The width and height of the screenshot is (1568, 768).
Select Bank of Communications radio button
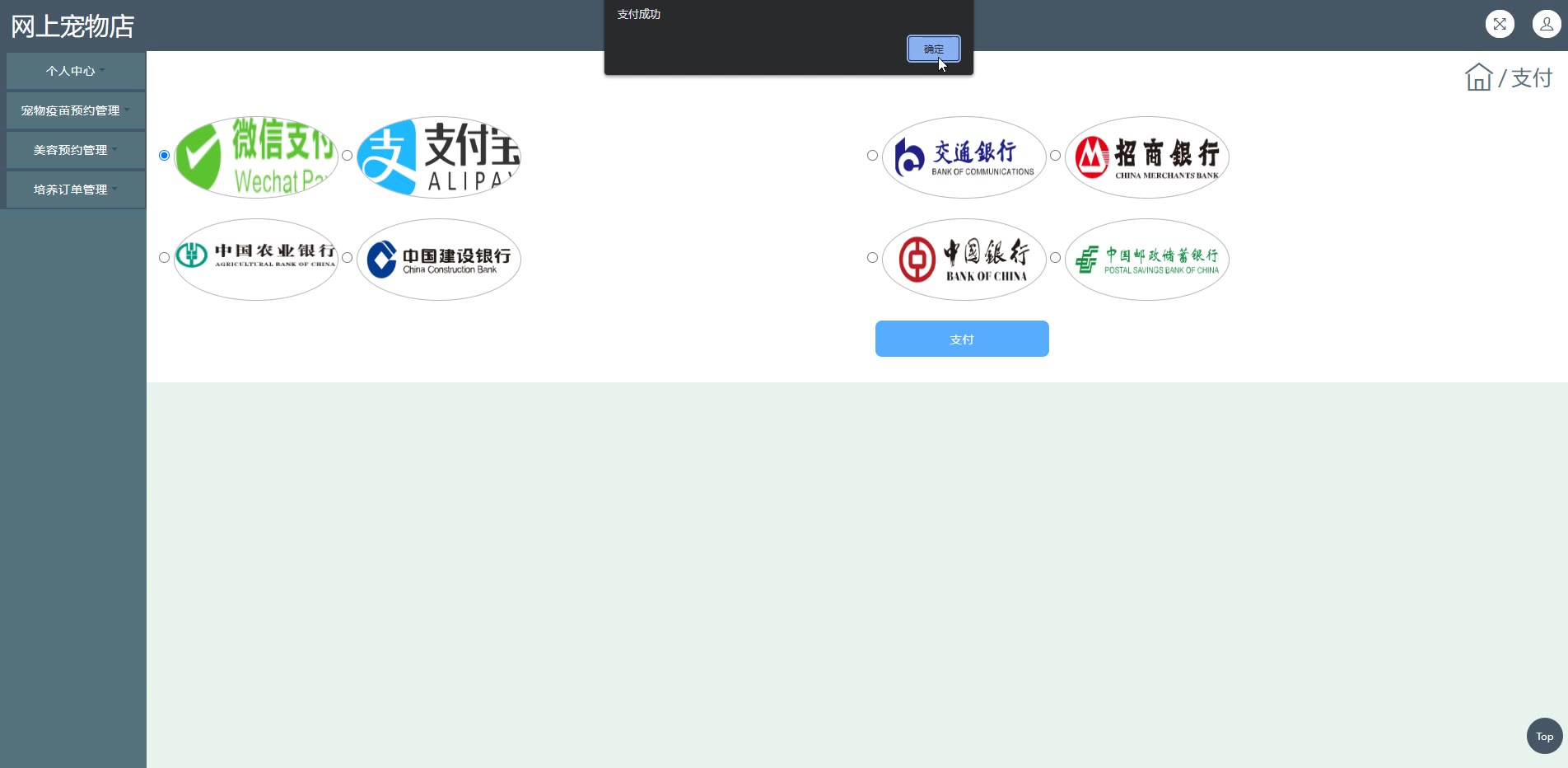pyautogui.click(x=873, y=155)
